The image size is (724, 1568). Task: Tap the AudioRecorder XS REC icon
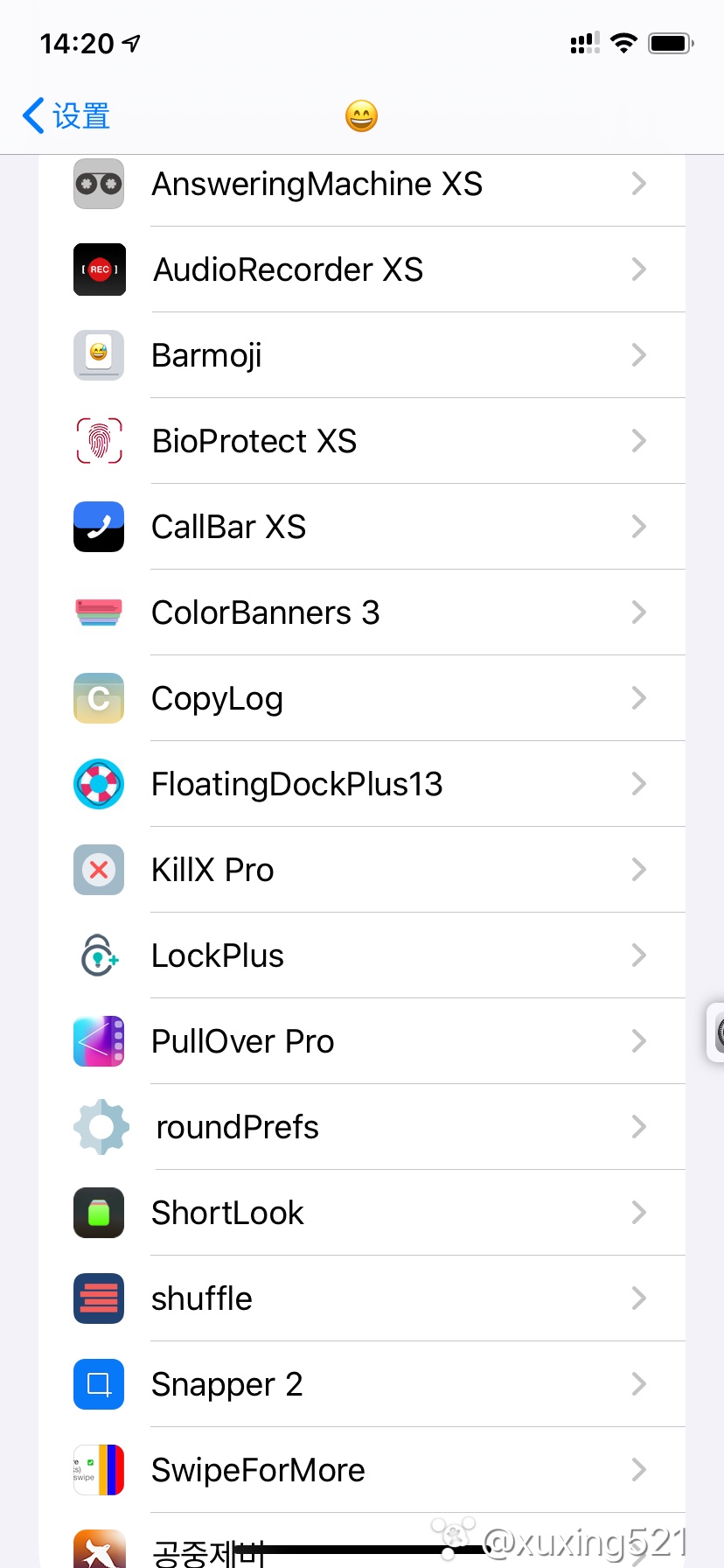99,269
